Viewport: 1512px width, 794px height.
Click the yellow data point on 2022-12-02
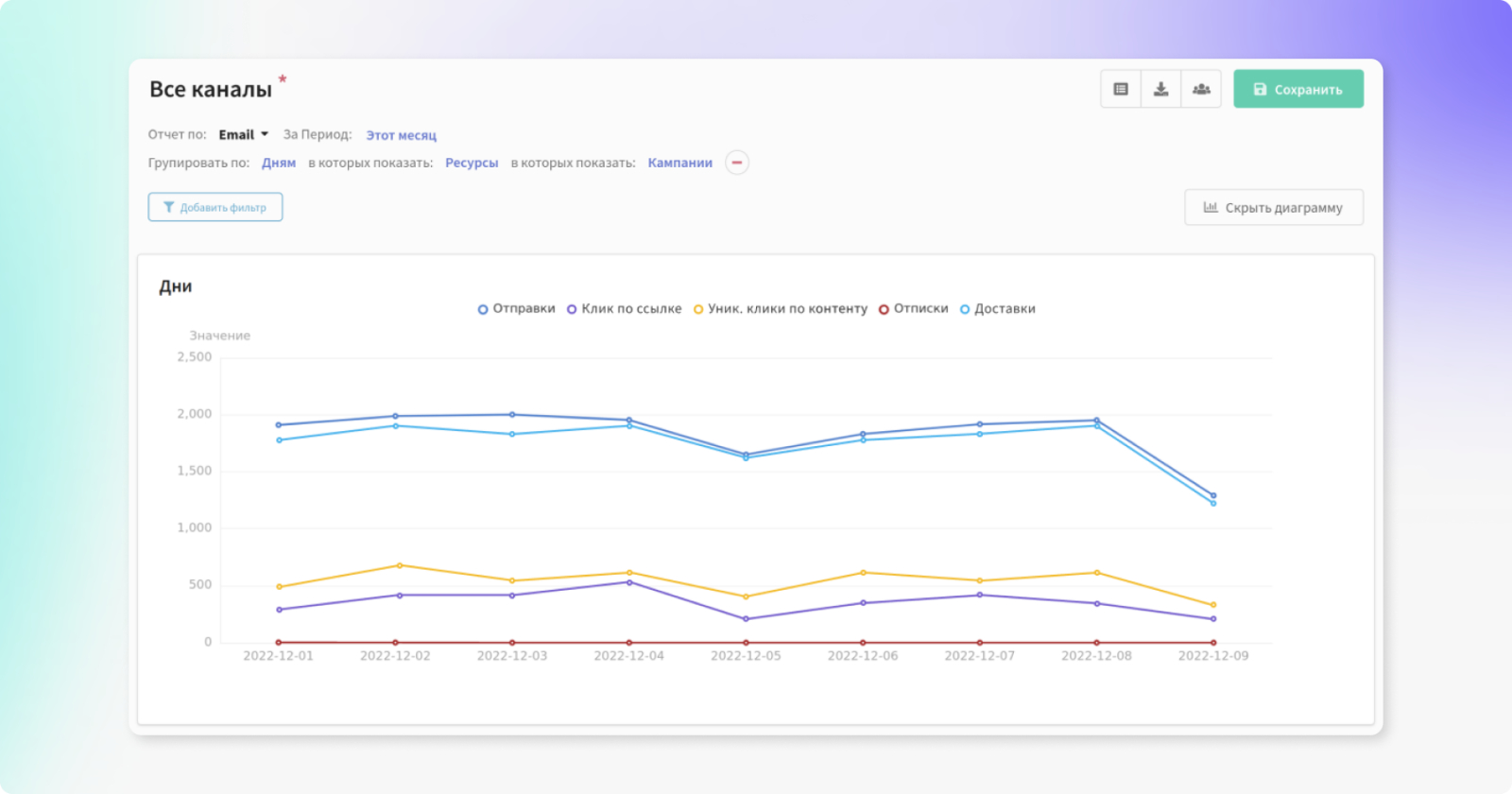coord(400,565)
